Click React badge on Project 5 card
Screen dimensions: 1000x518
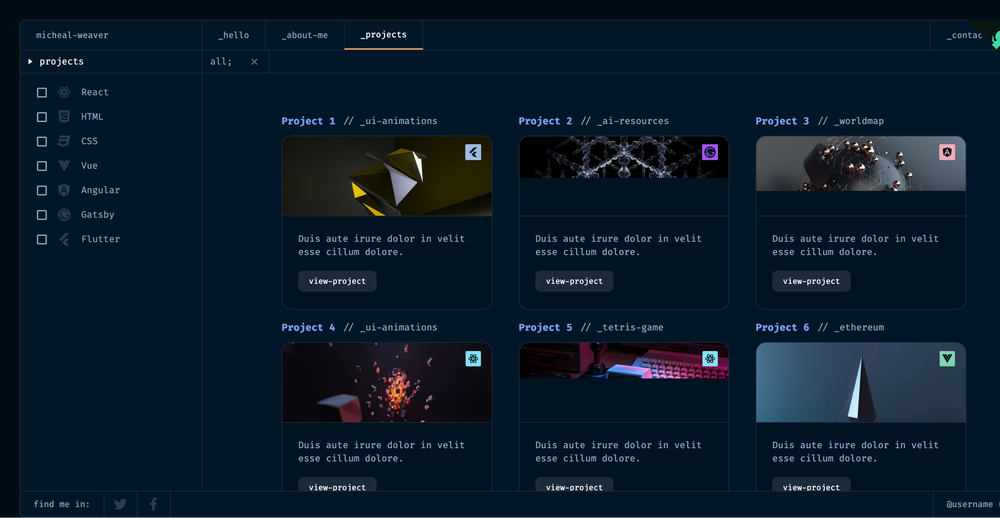tap(710, 359)
